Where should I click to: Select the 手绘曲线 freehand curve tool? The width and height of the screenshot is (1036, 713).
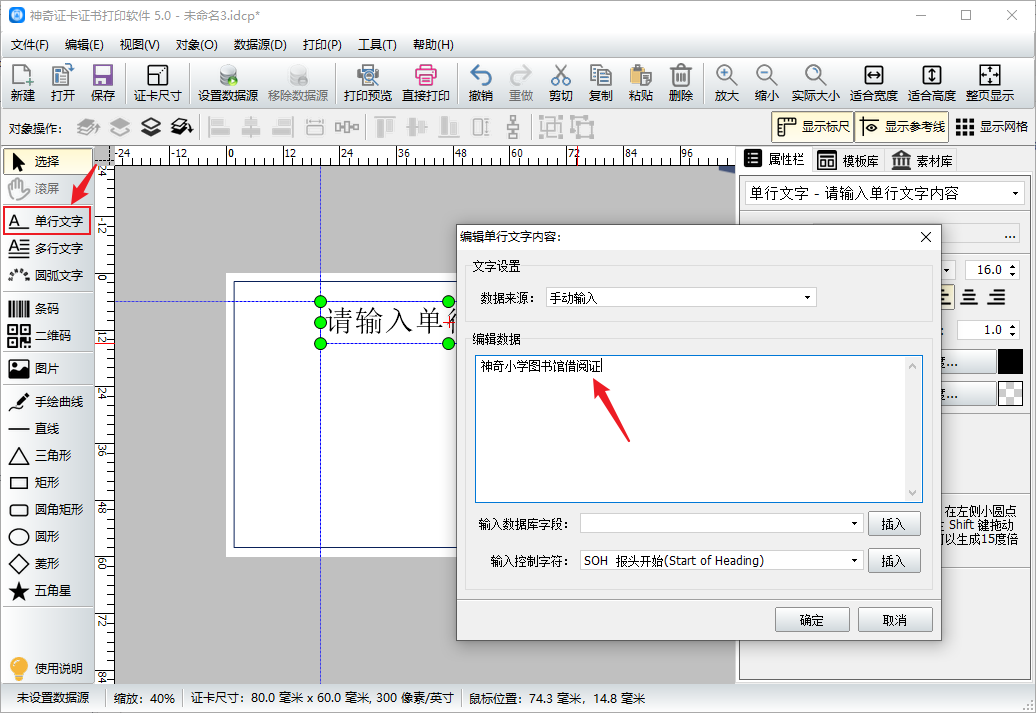click(46, 401)
